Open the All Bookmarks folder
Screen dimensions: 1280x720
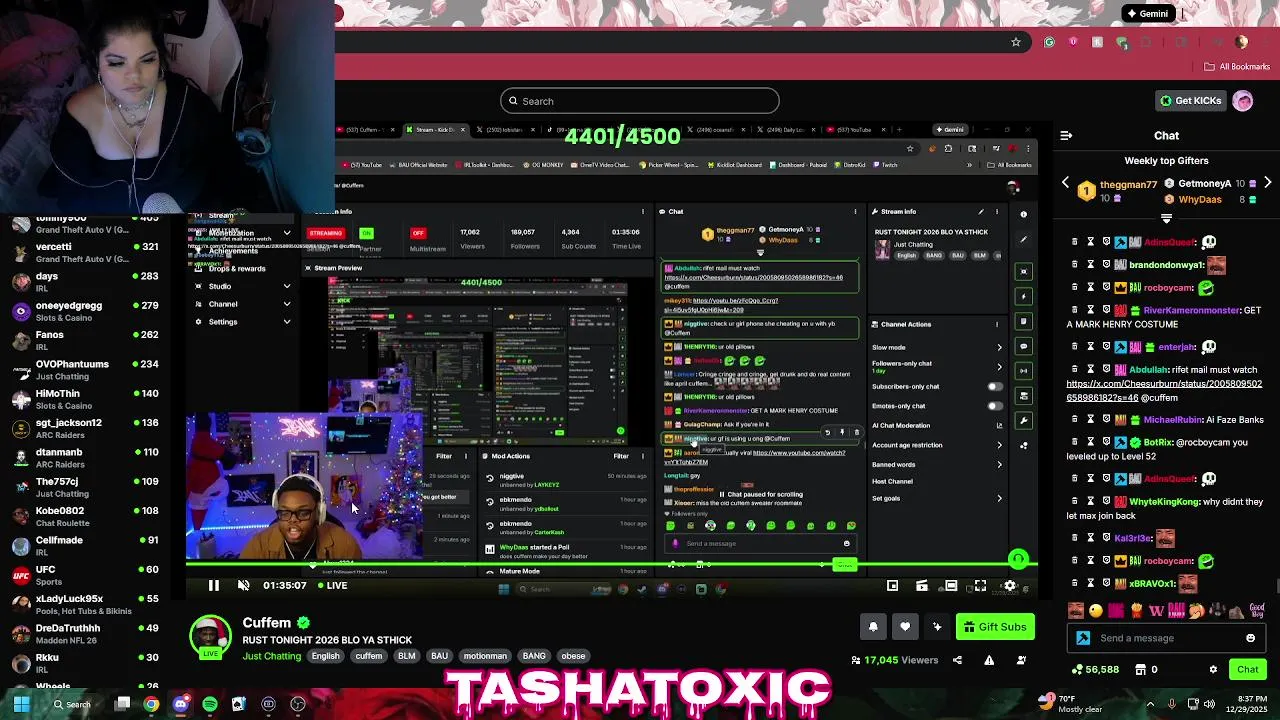coord(1237,67)
